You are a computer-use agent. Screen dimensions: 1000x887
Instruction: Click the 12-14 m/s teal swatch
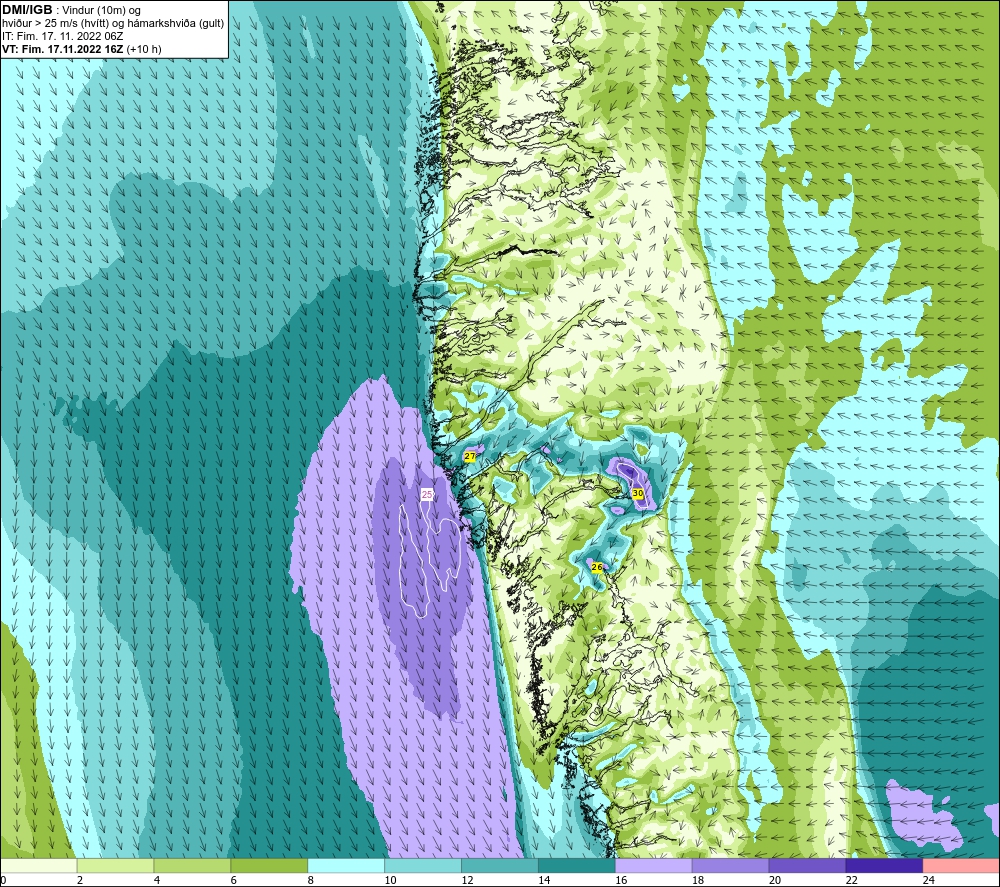(499, 865)
